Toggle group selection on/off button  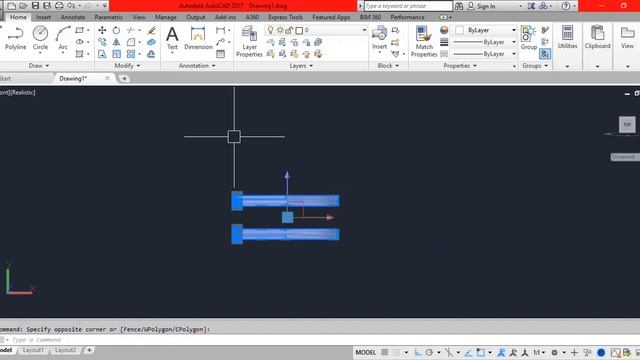[x=545, y=54]
